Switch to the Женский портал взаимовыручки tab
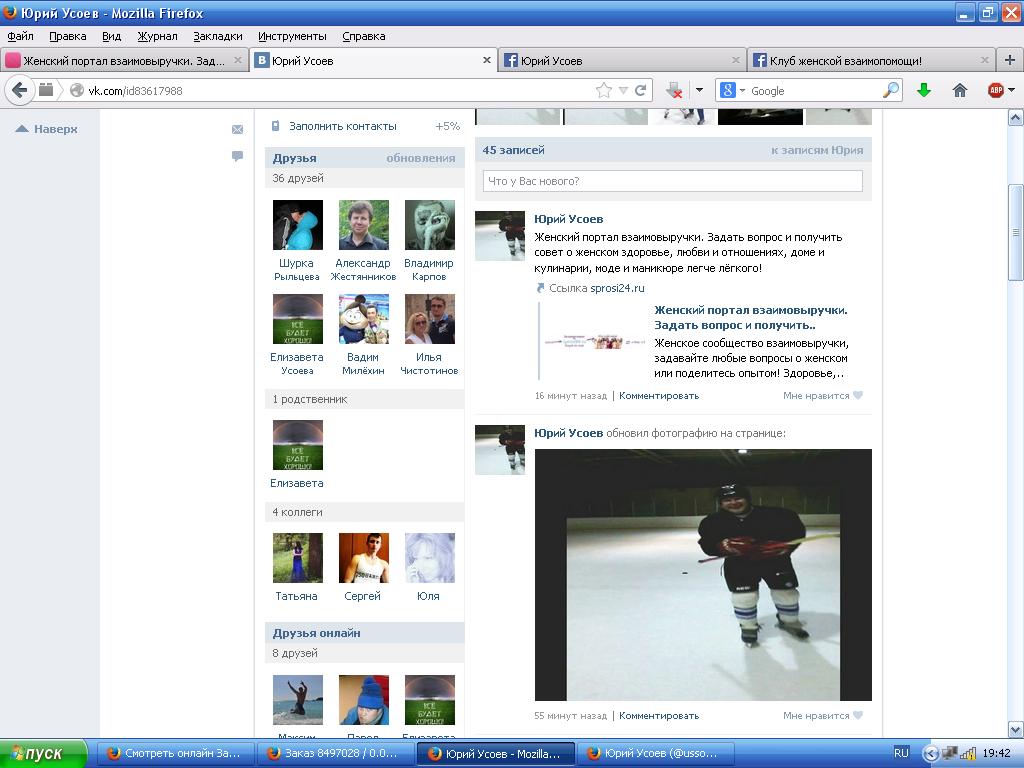The image size is (1024, 768). tap(124, 60)
